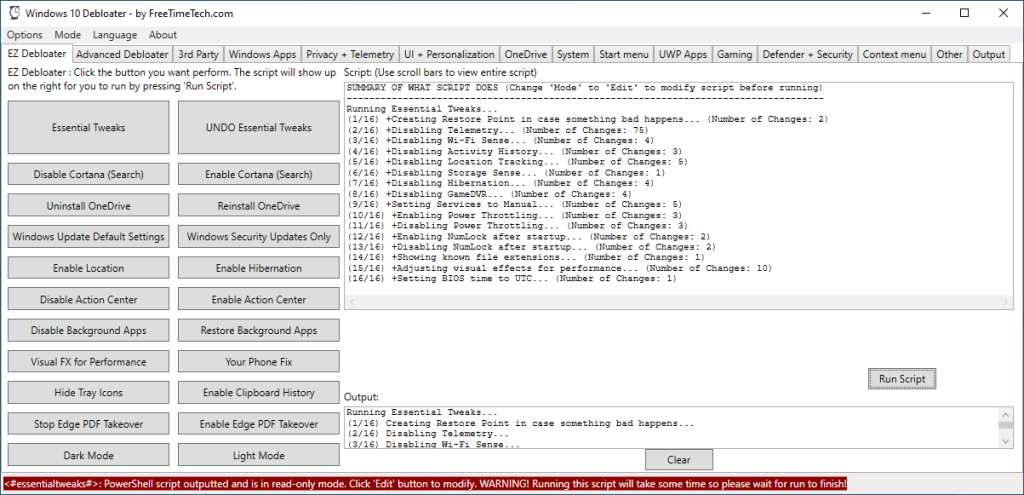
Task: Switch to the Advanced Debloater tab
Action: (x=122, y=55)
